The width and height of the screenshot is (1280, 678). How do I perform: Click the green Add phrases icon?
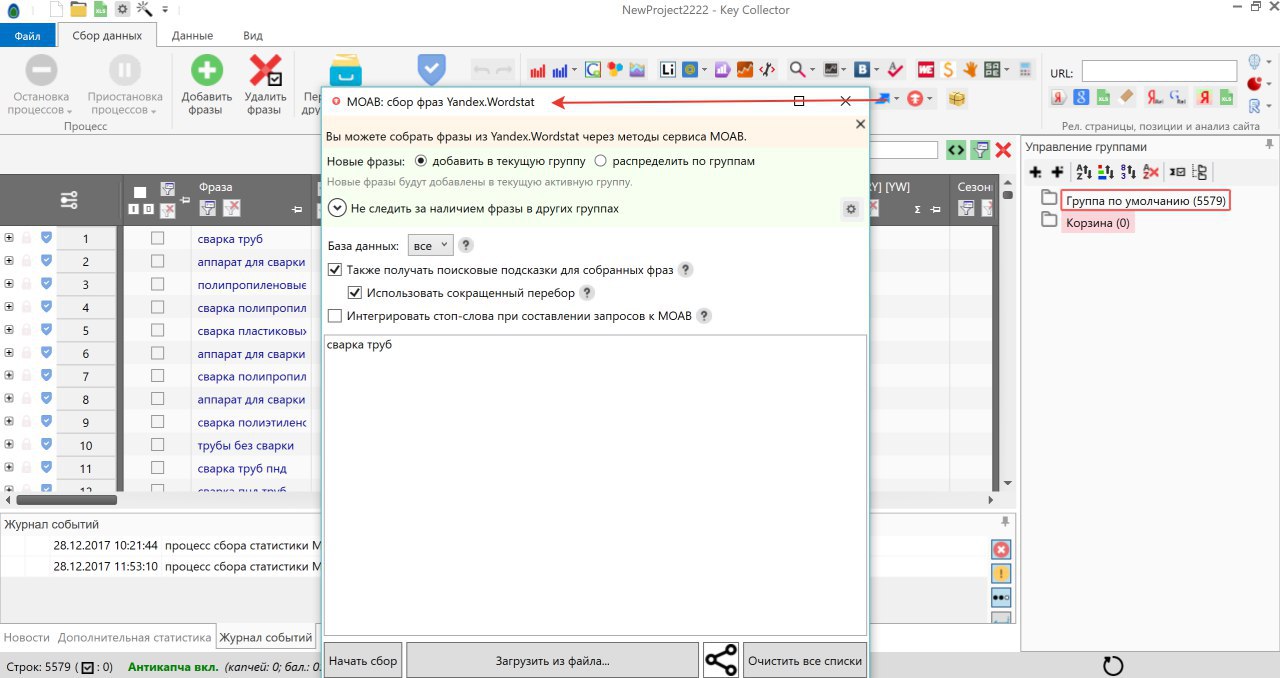point(208,71)
